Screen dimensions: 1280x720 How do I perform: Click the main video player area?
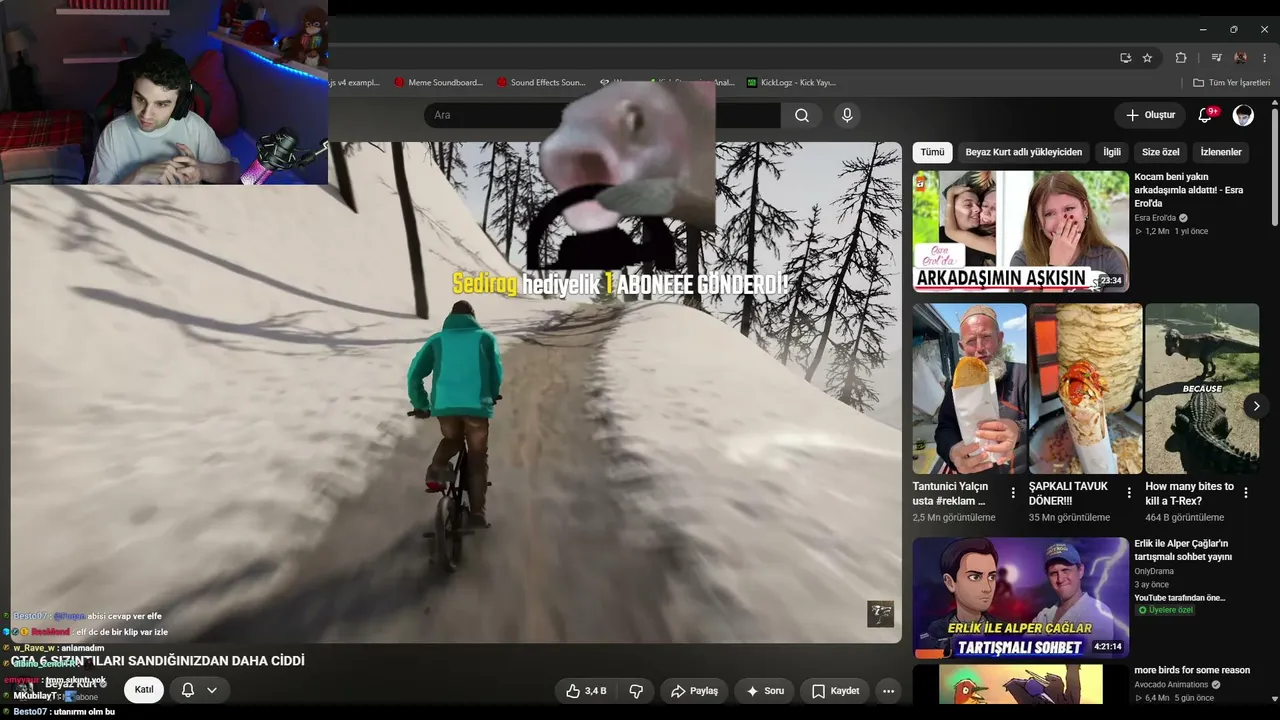456,392
